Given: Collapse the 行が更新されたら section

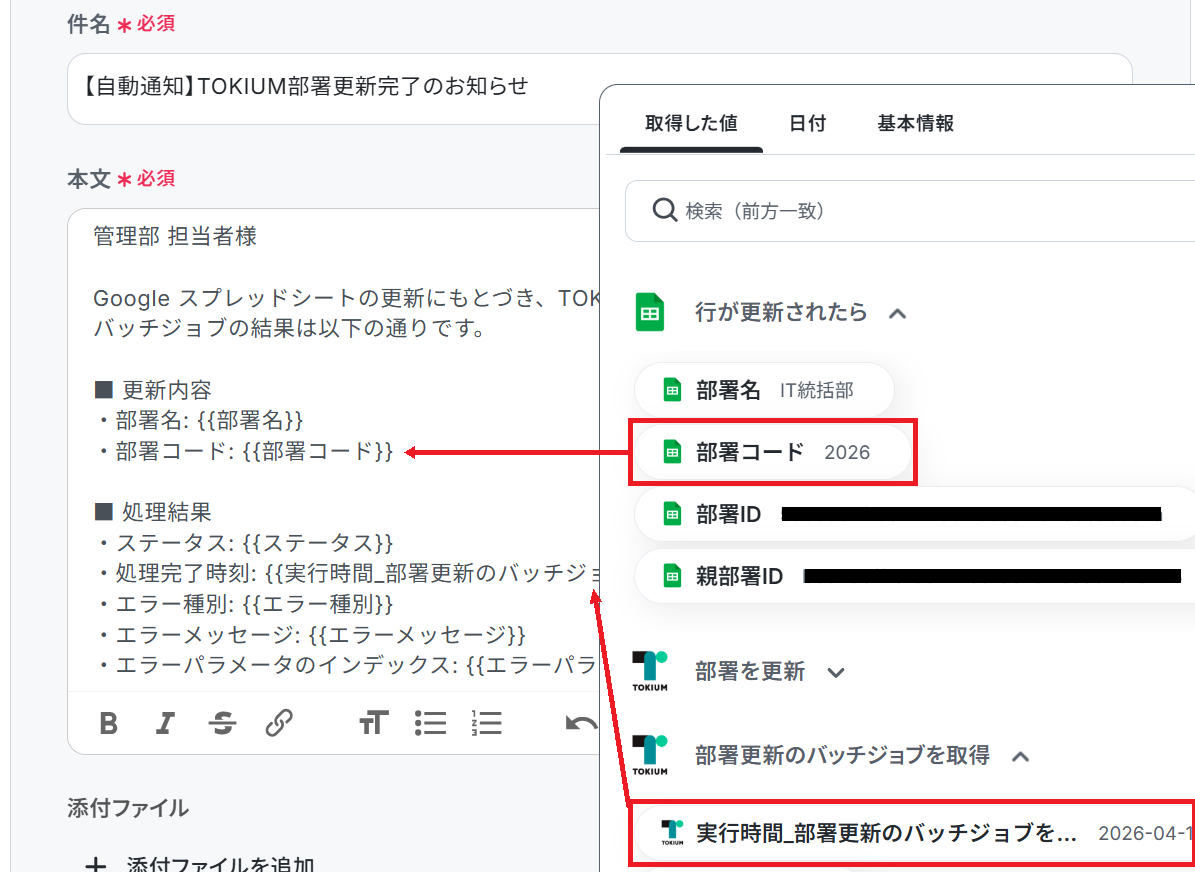Looking at the screenshot, I should [898, 313].
